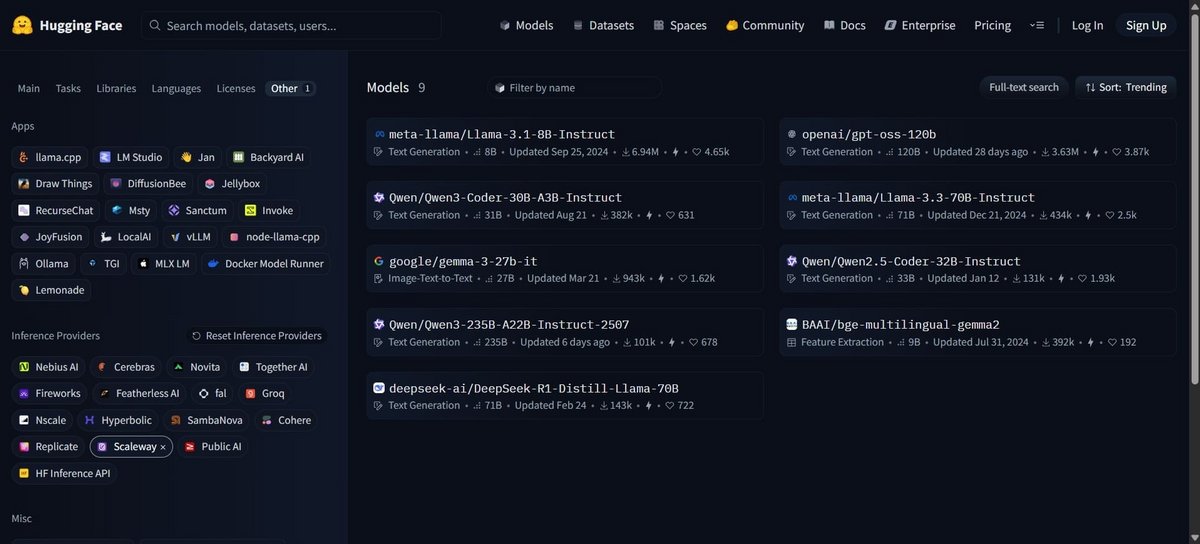Click the Log In link
Screen dimensions: 1200x544
click(1087, 25)
